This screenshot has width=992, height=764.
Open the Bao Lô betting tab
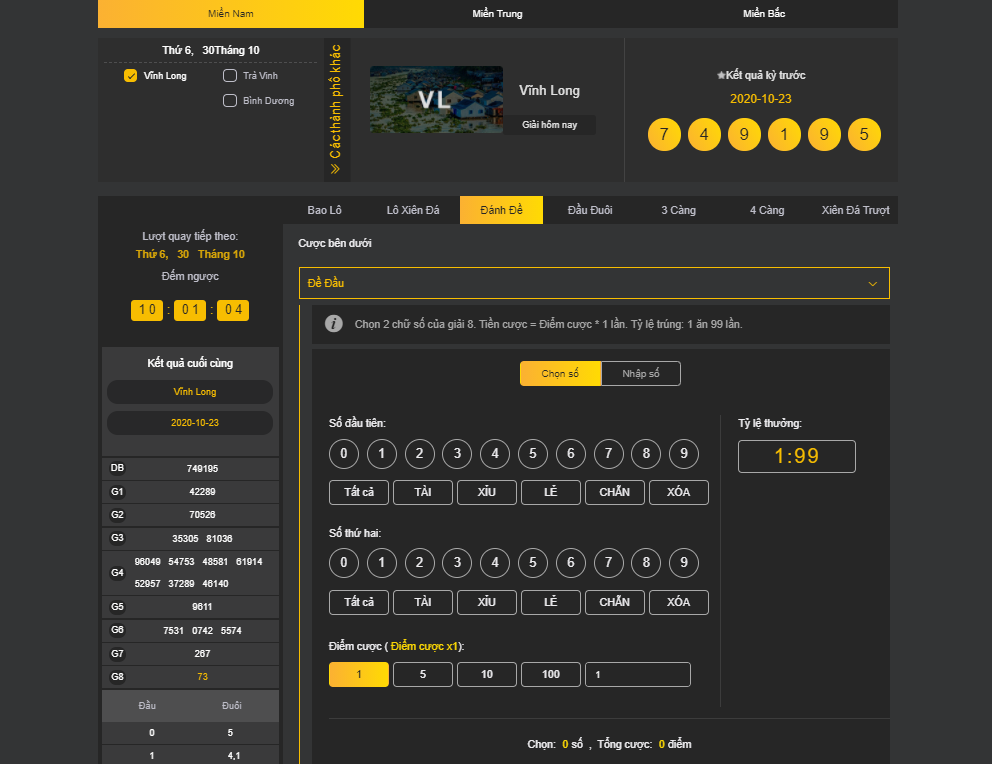point(324,210)
